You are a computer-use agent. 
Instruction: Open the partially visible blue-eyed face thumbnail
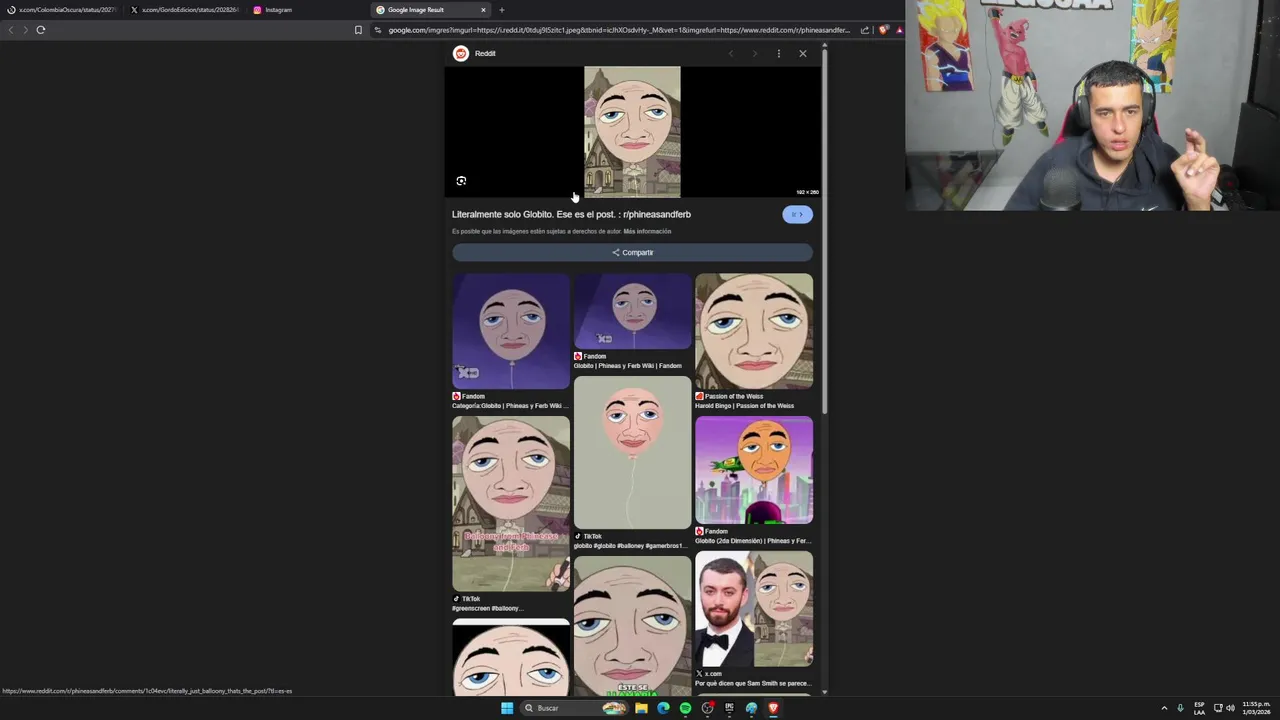click(x=511, y=657)
